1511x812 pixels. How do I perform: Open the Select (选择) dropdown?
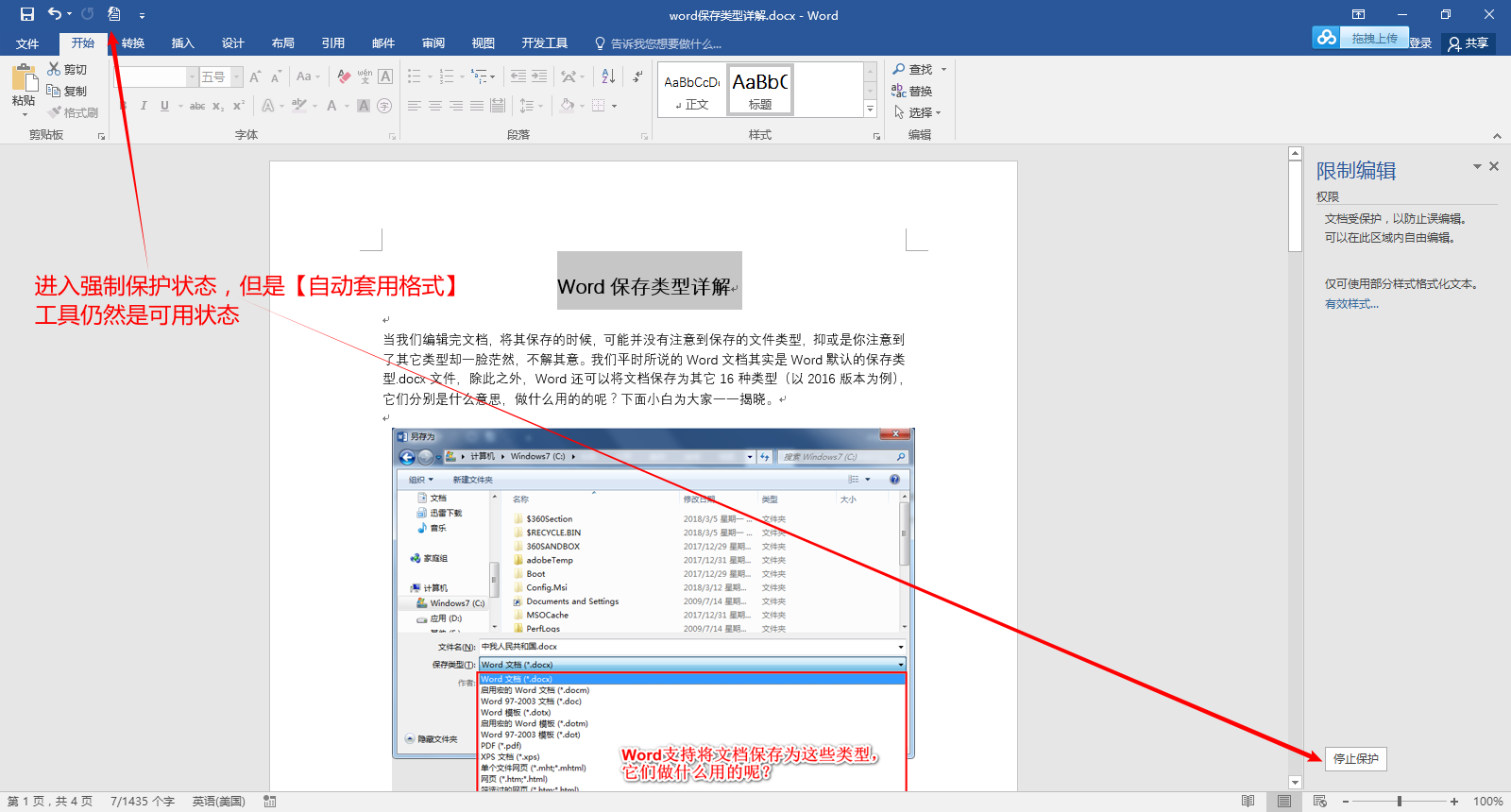(918, 112)
